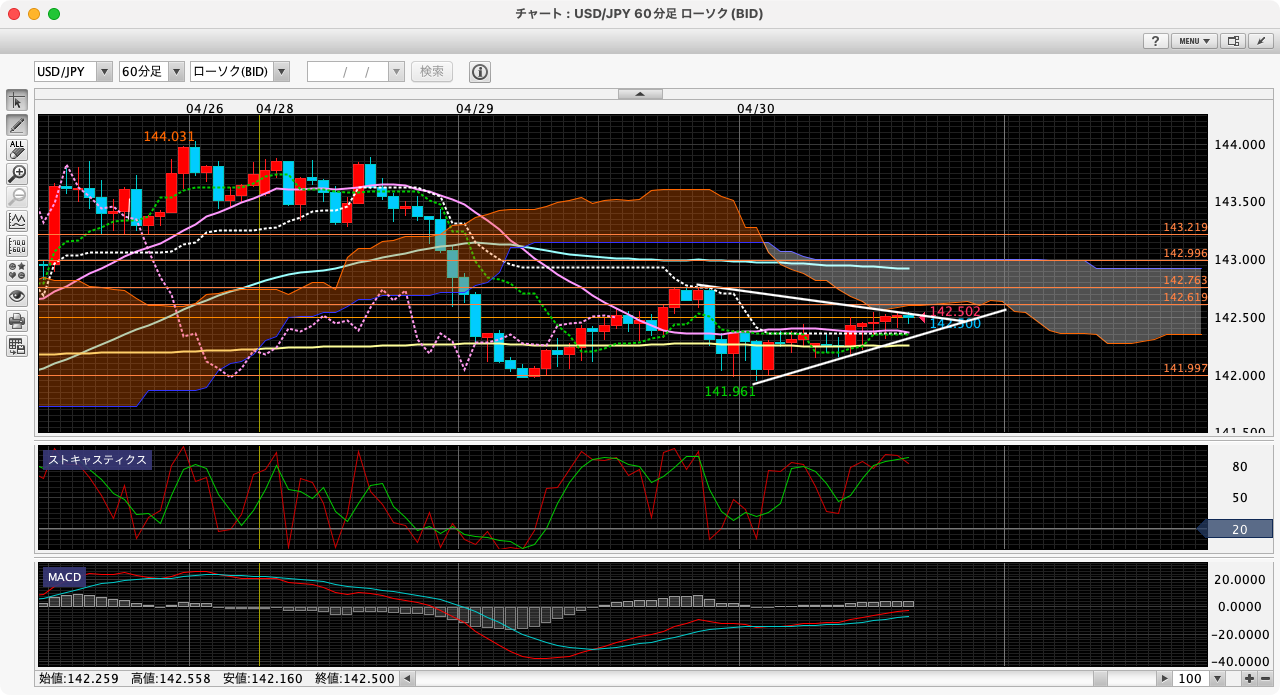Collapse the top panel expander arrow
This screenshot has height=695, width=1280.
[x=640, y=94]
